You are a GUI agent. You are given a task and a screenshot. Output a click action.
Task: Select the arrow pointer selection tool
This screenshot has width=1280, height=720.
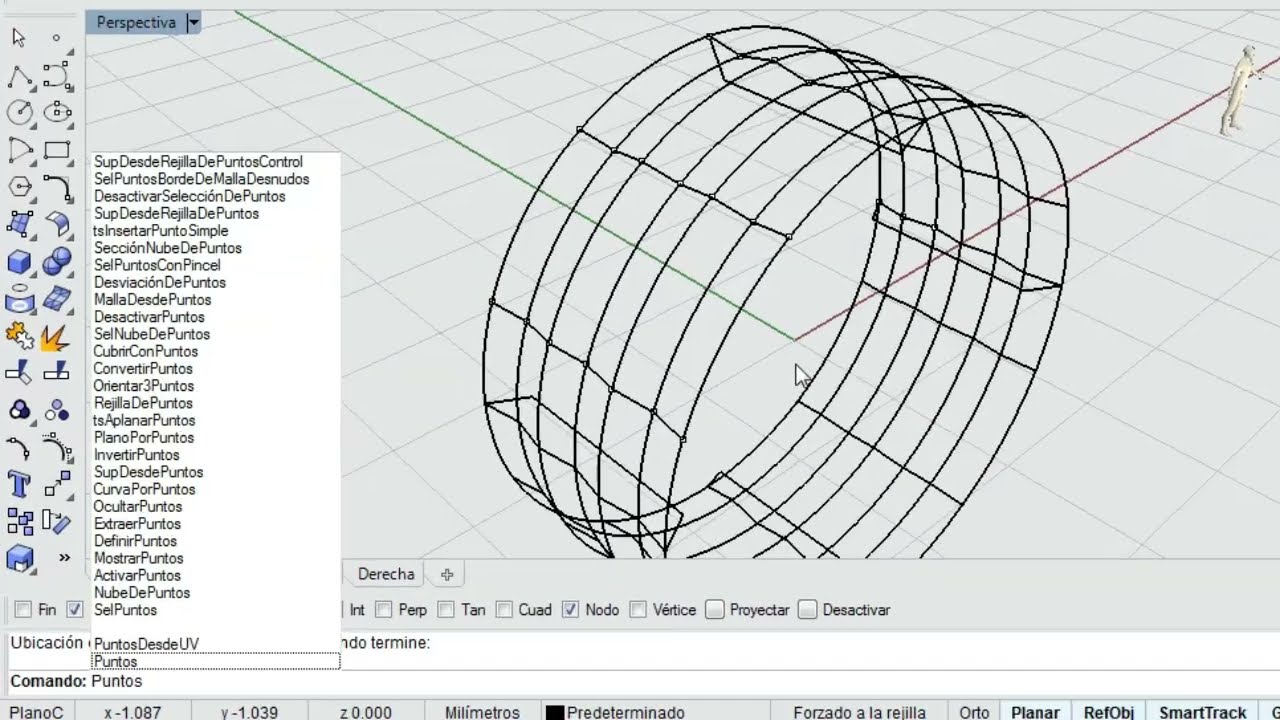pos(19,38)
